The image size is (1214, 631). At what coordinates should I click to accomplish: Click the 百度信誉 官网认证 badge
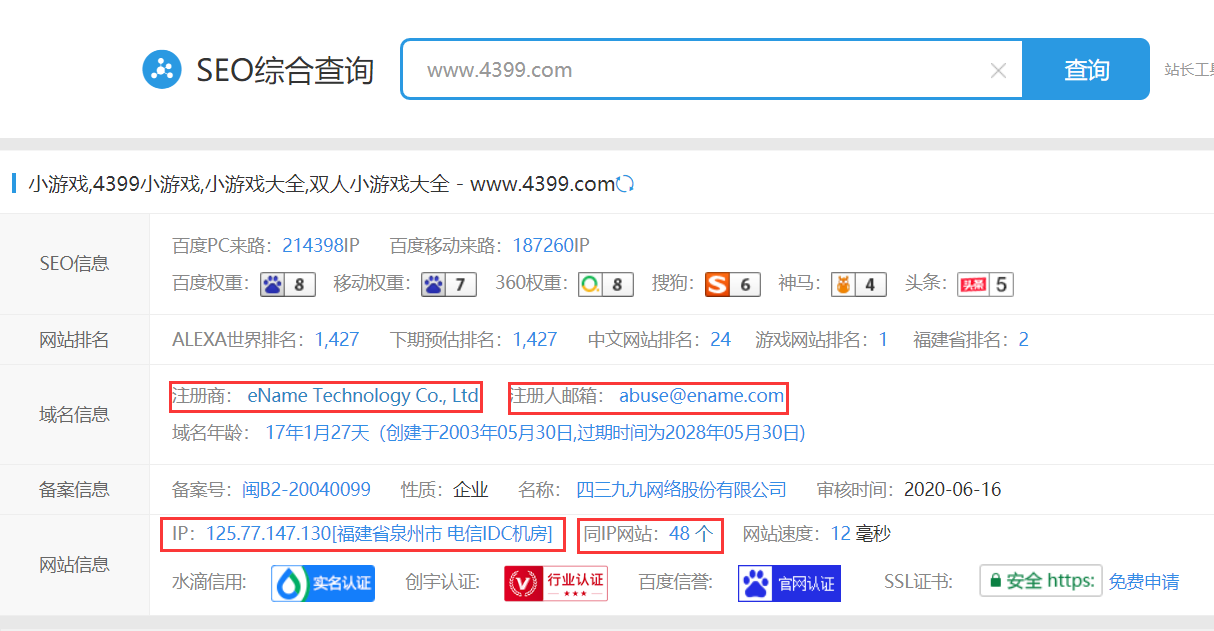[789, 582]
